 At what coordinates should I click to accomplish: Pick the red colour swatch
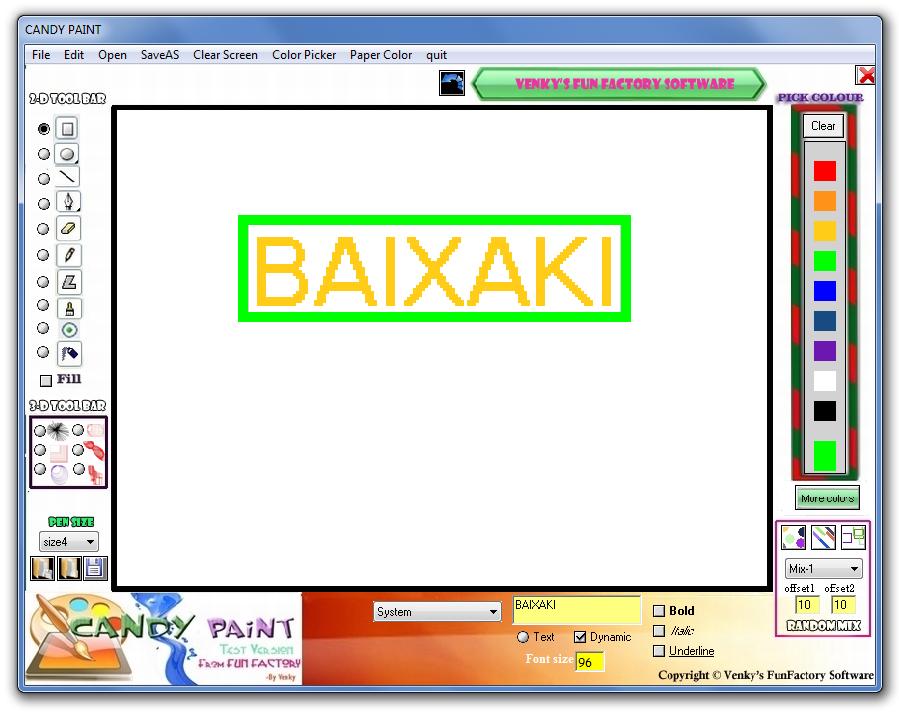824,171
